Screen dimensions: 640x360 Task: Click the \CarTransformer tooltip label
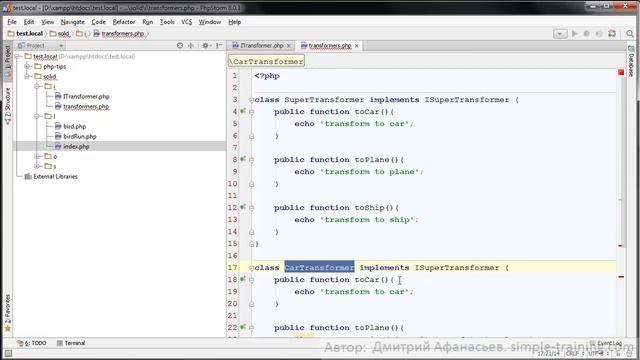pos(266,62)
